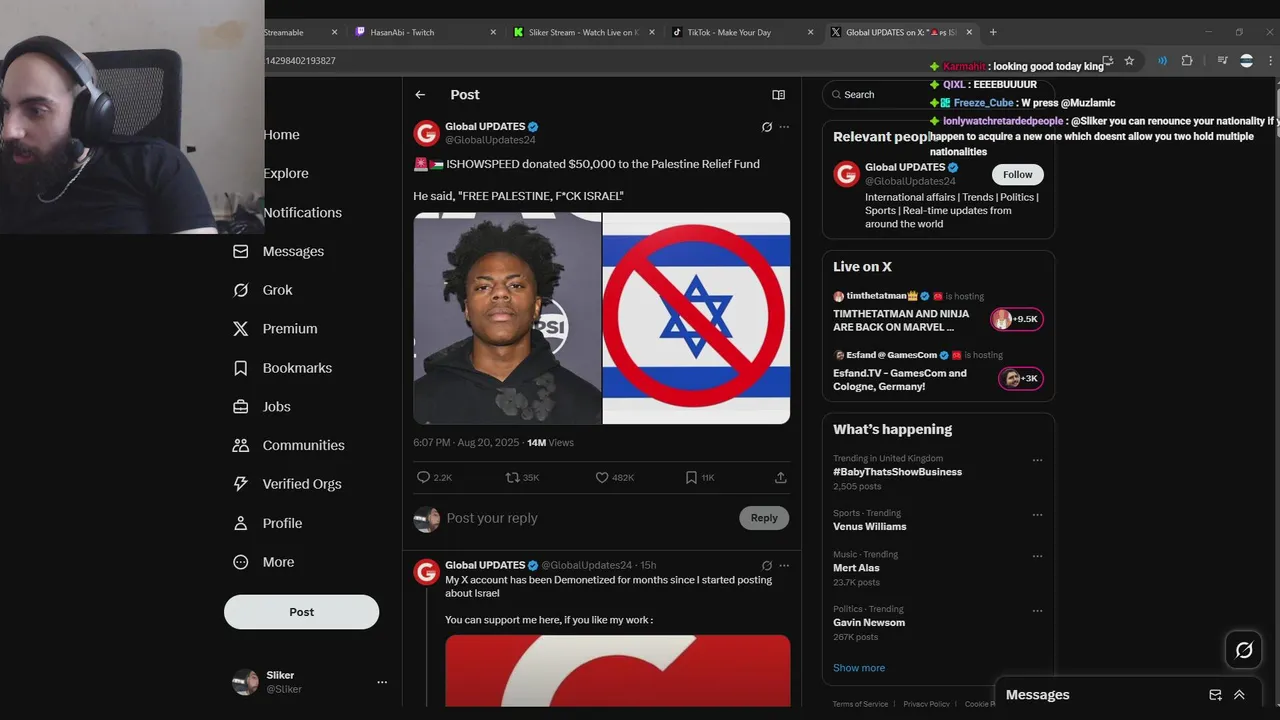Close the HasanAbi Twitch tab

(493, 32)
